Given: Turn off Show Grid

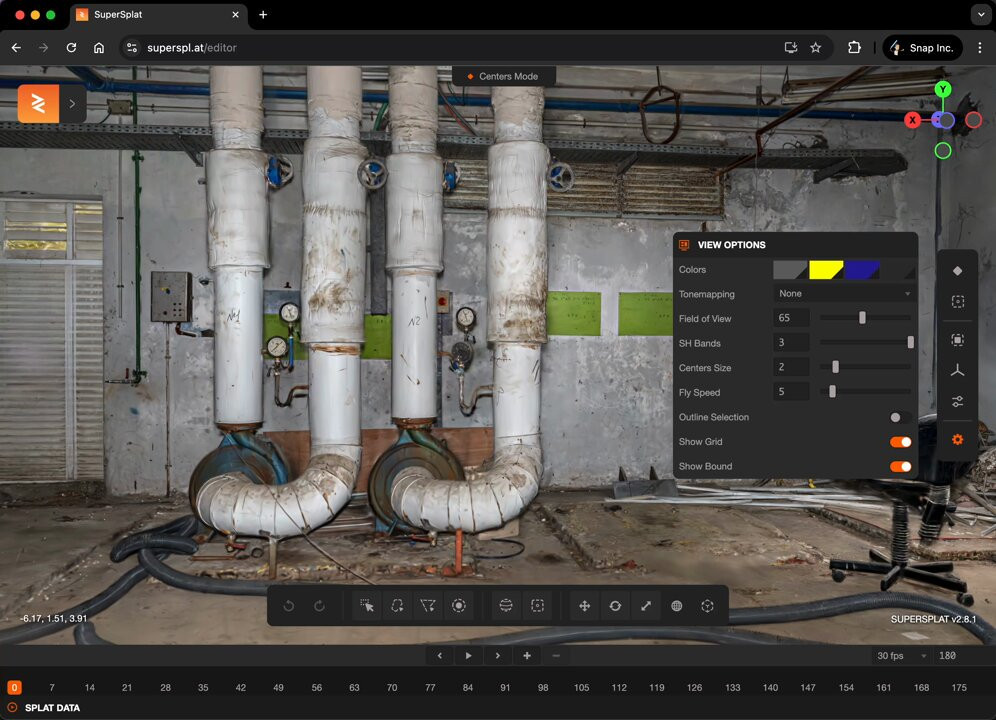Looking at the screenshot, I should (900, 442).
